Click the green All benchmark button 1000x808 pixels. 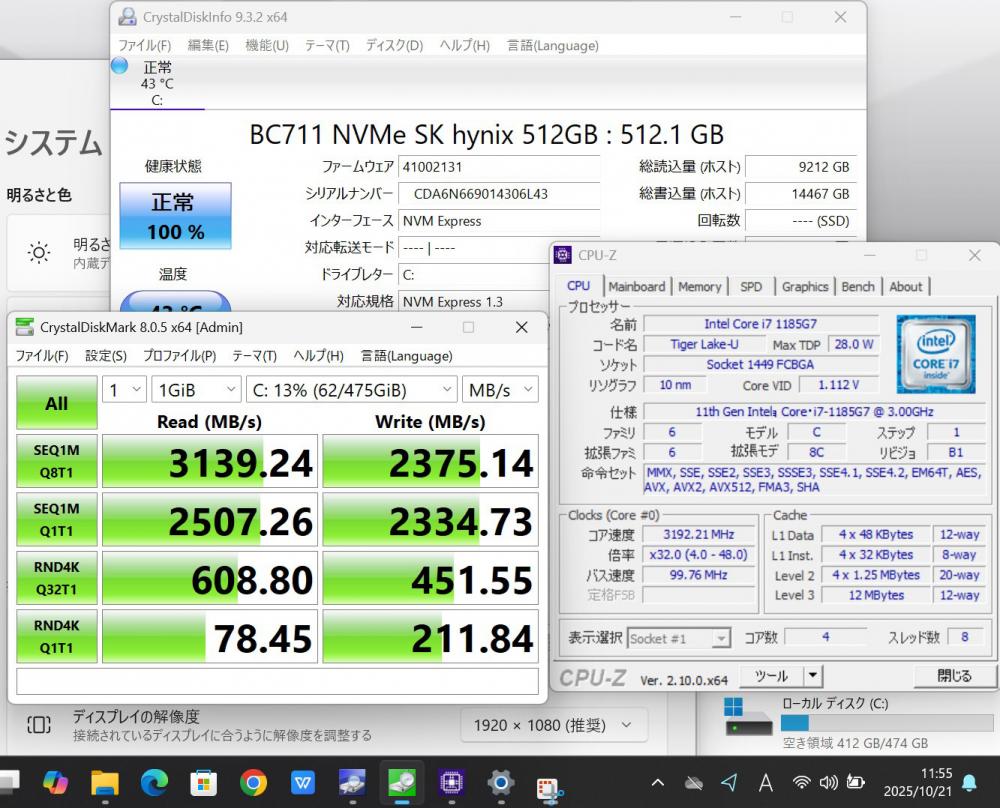(x=56, y=403)
